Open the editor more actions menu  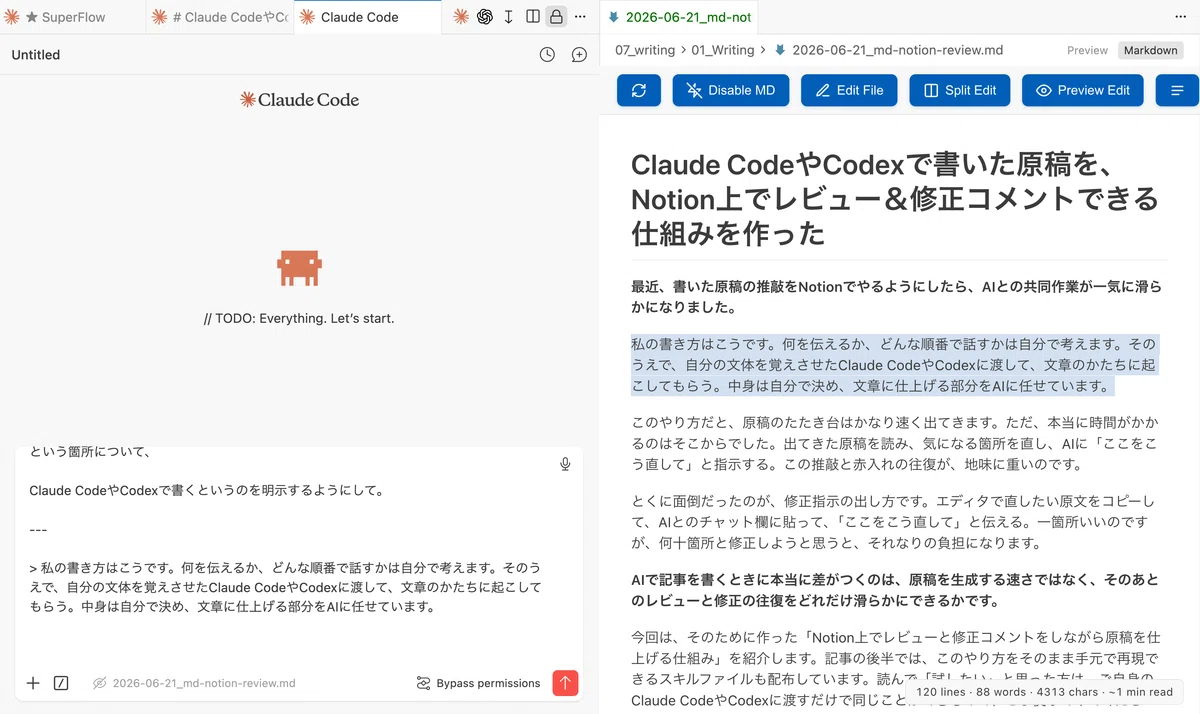click(580, 17)
